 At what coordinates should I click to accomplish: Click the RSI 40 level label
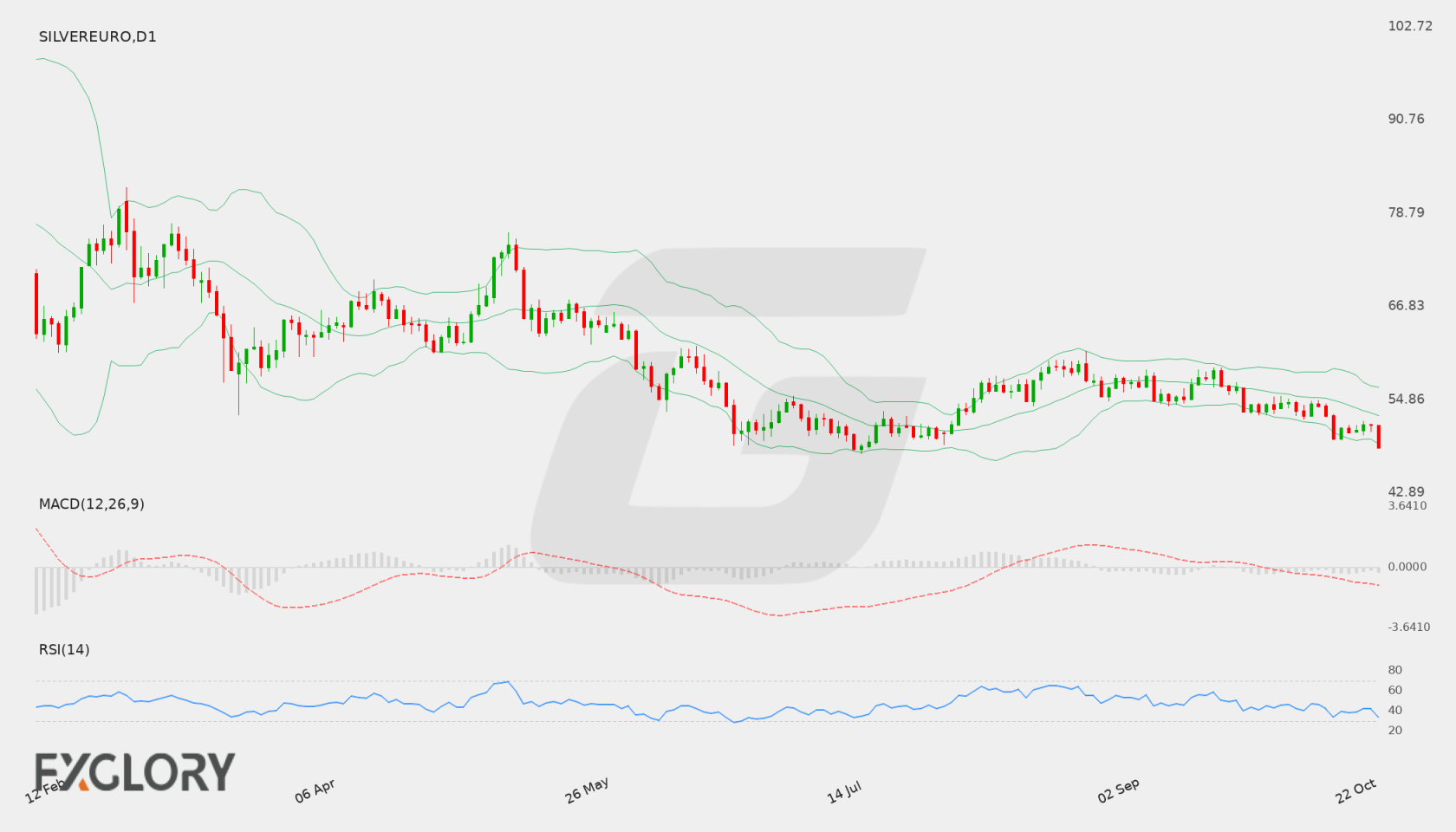1394,710
